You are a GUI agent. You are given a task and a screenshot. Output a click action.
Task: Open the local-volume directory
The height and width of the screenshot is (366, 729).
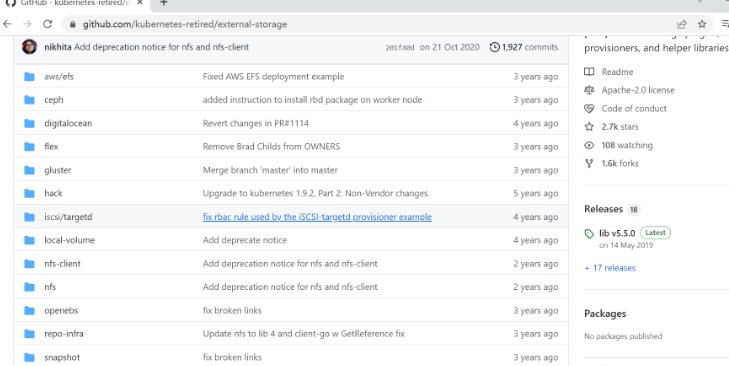coord(69,240)
